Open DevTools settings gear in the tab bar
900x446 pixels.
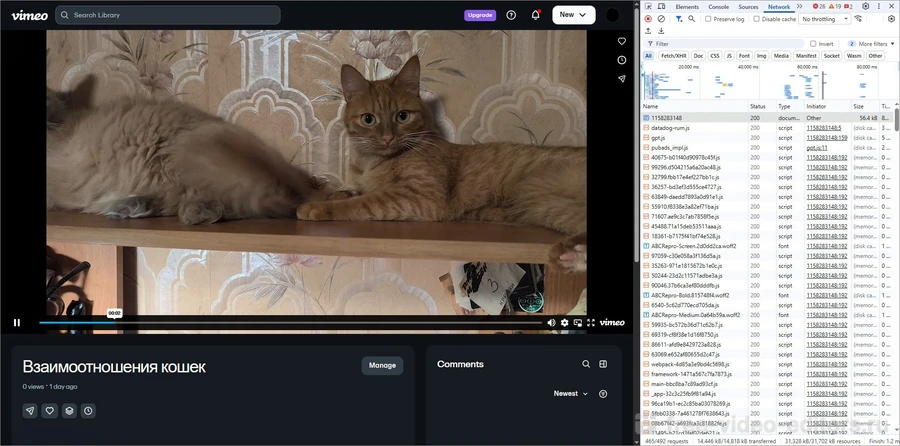(x=866, y=7)
